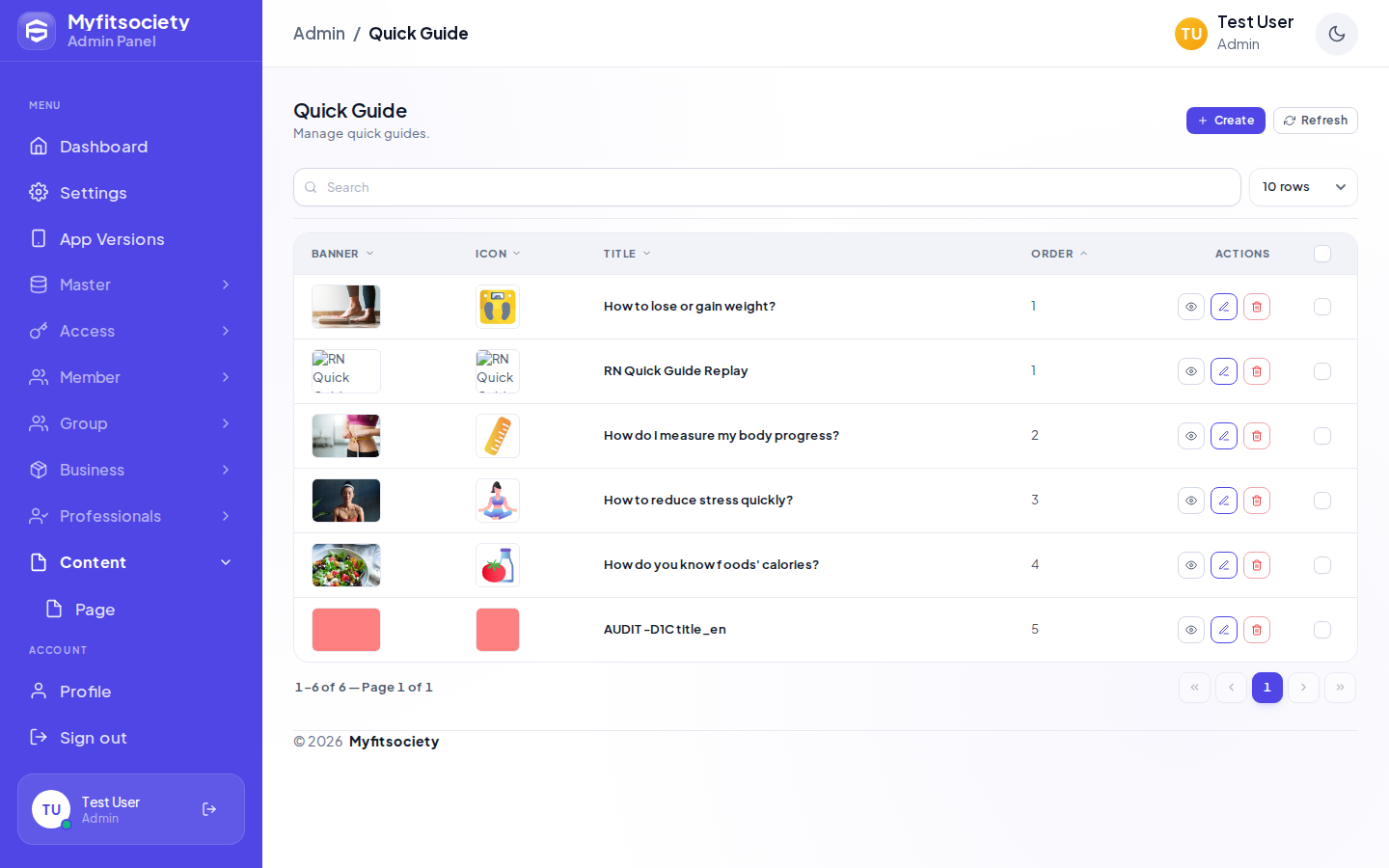Expand the Master menu in the sidebar
This screenshot has height=868, width=1389.
[x=131, y=285]
